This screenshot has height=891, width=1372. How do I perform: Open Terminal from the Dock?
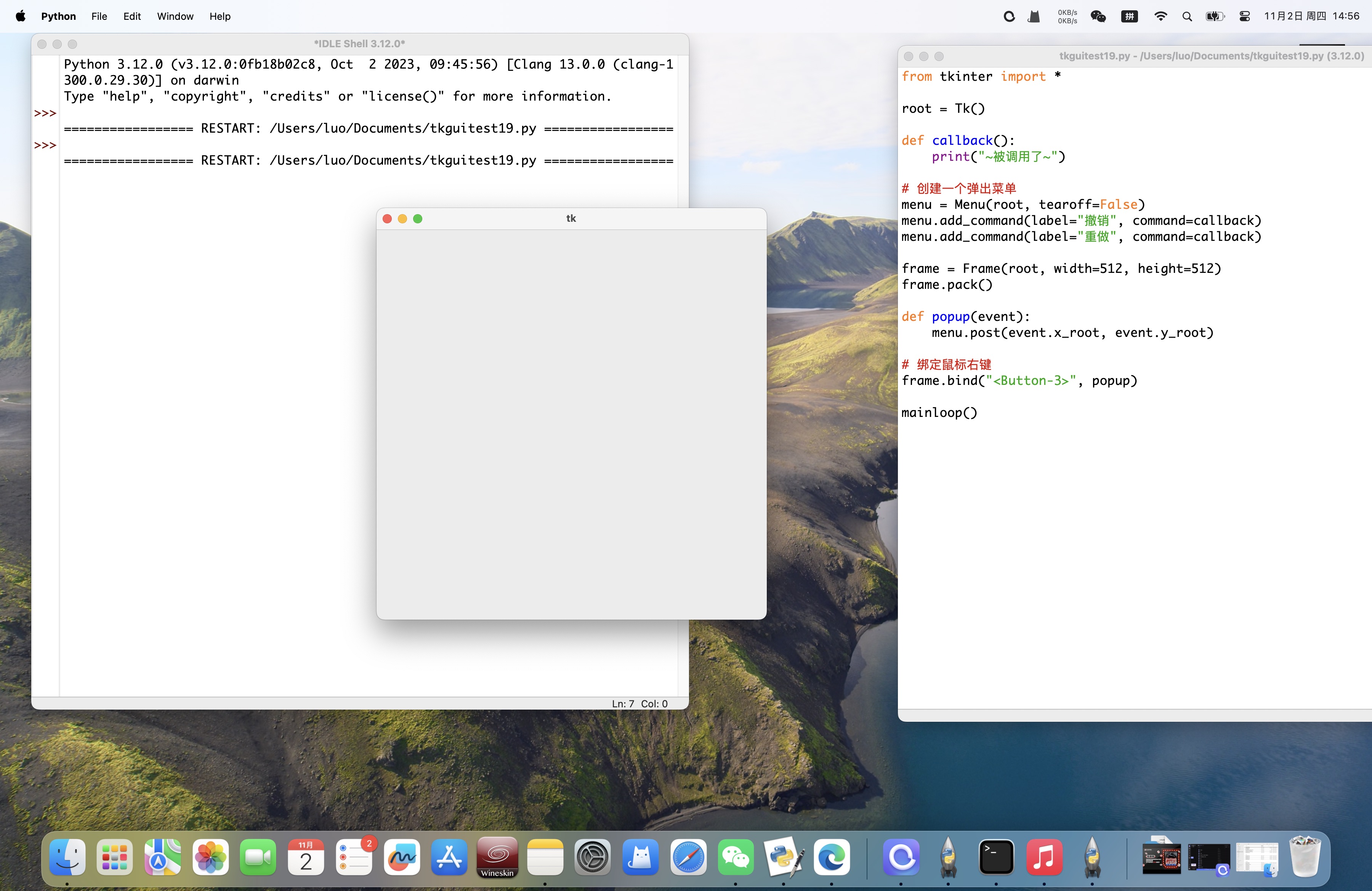coord(996,857)
